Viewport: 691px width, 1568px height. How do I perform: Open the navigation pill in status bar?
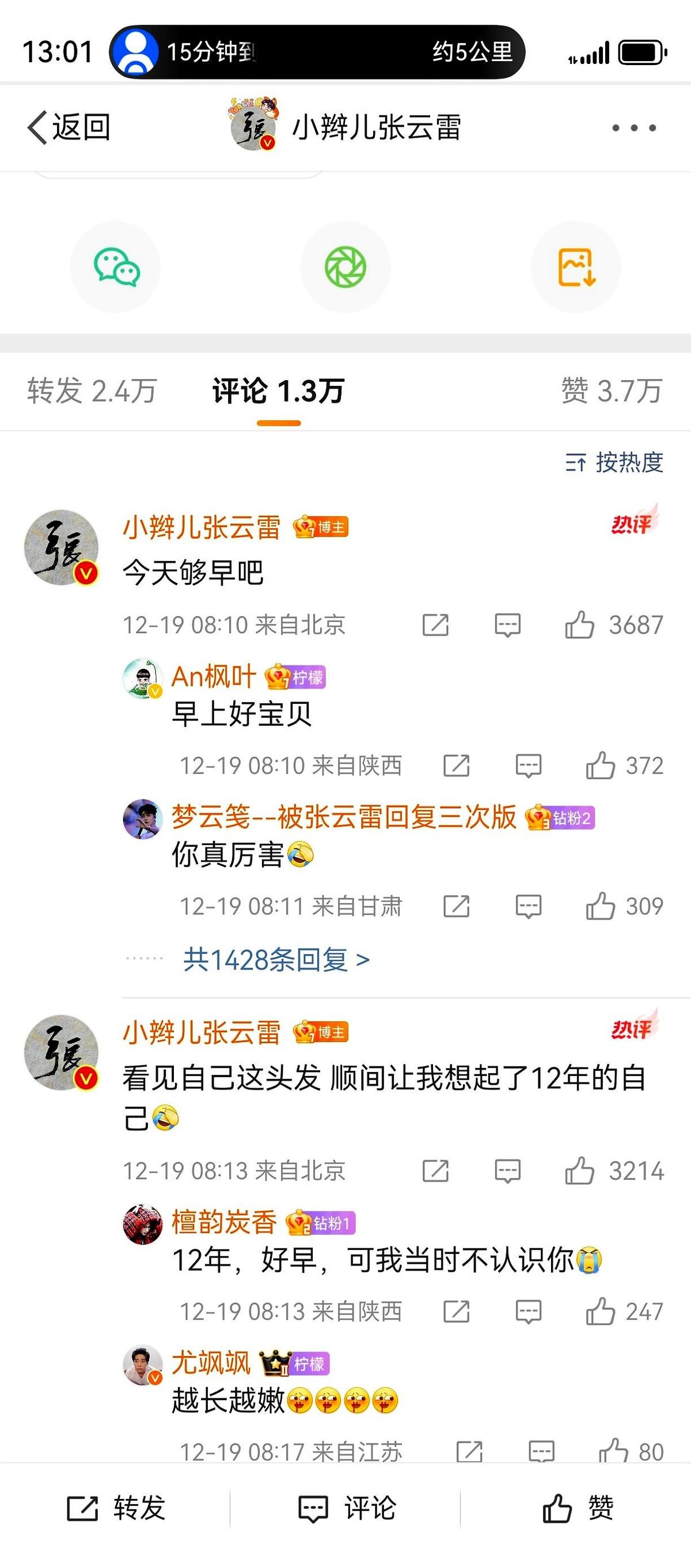[317, 52]
